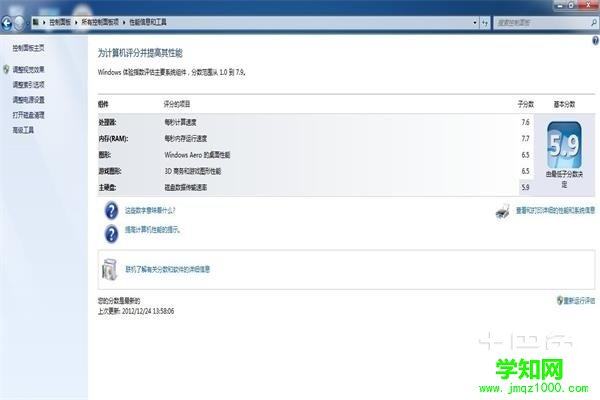Click the 主硬盘 row label
The image size is (600, 400).
point(107,187)
